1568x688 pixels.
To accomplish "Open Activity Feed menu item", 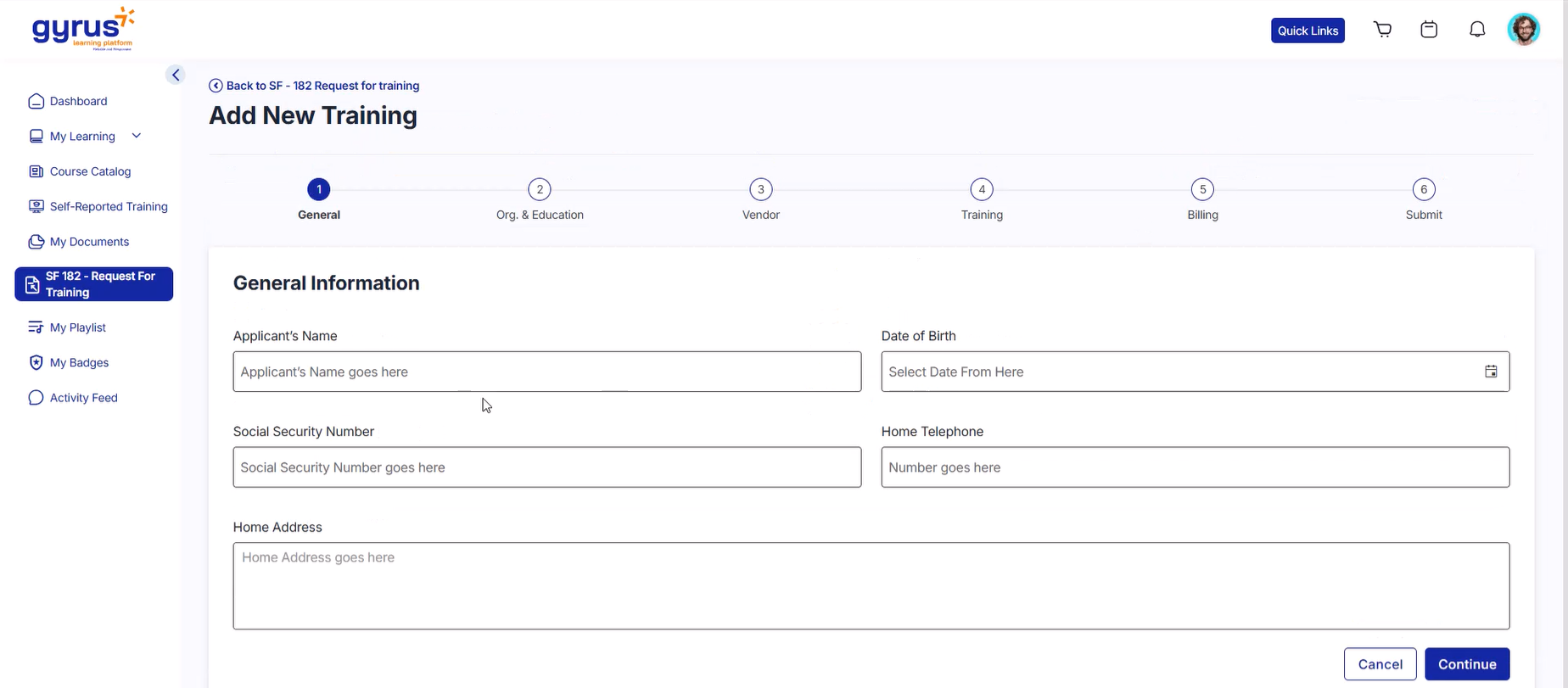I will (83, 398).
